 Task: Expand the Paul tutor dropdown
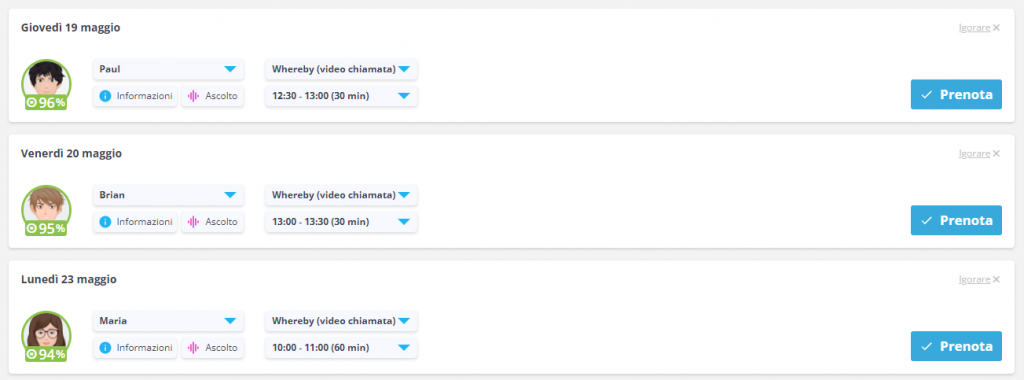pyautogui.click(x=168, y=69)
